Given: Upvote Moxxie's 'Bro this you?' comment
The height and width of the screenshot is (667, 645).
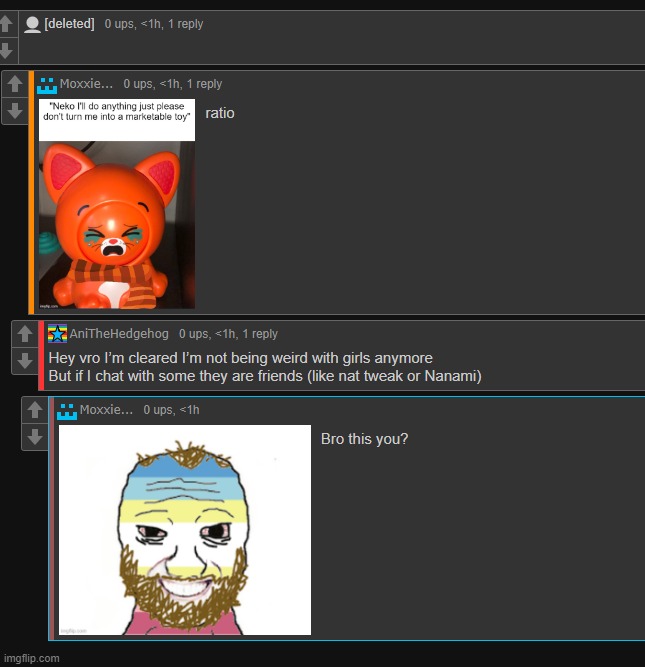Looking at the screenshot, I should pos(35,410).
